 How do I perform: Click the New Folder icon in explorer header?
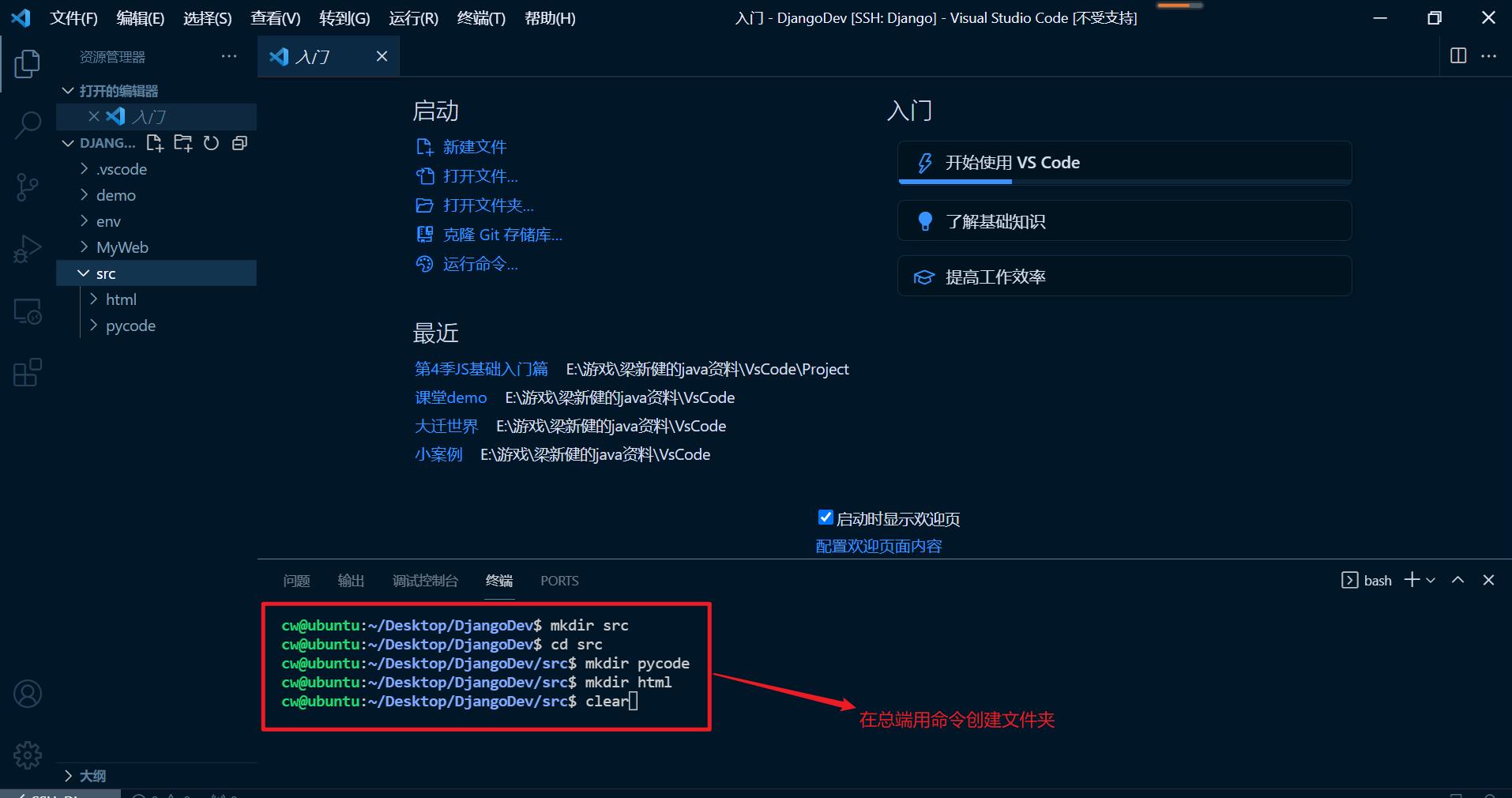pos(183,143)
